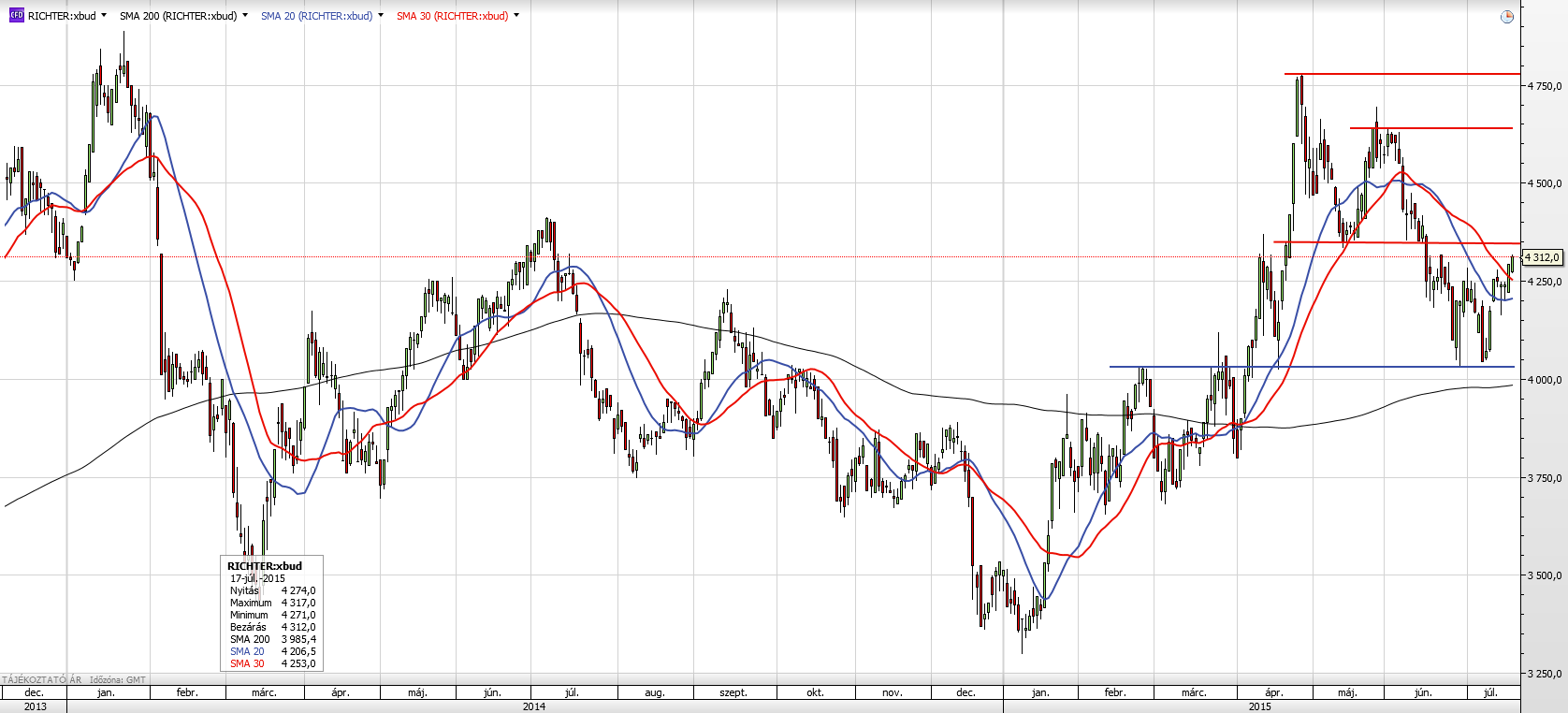Click the RICHTER:xbud title in the data tooltip
The height and width of the screenshot is (713, 1568).
point(265,566)
